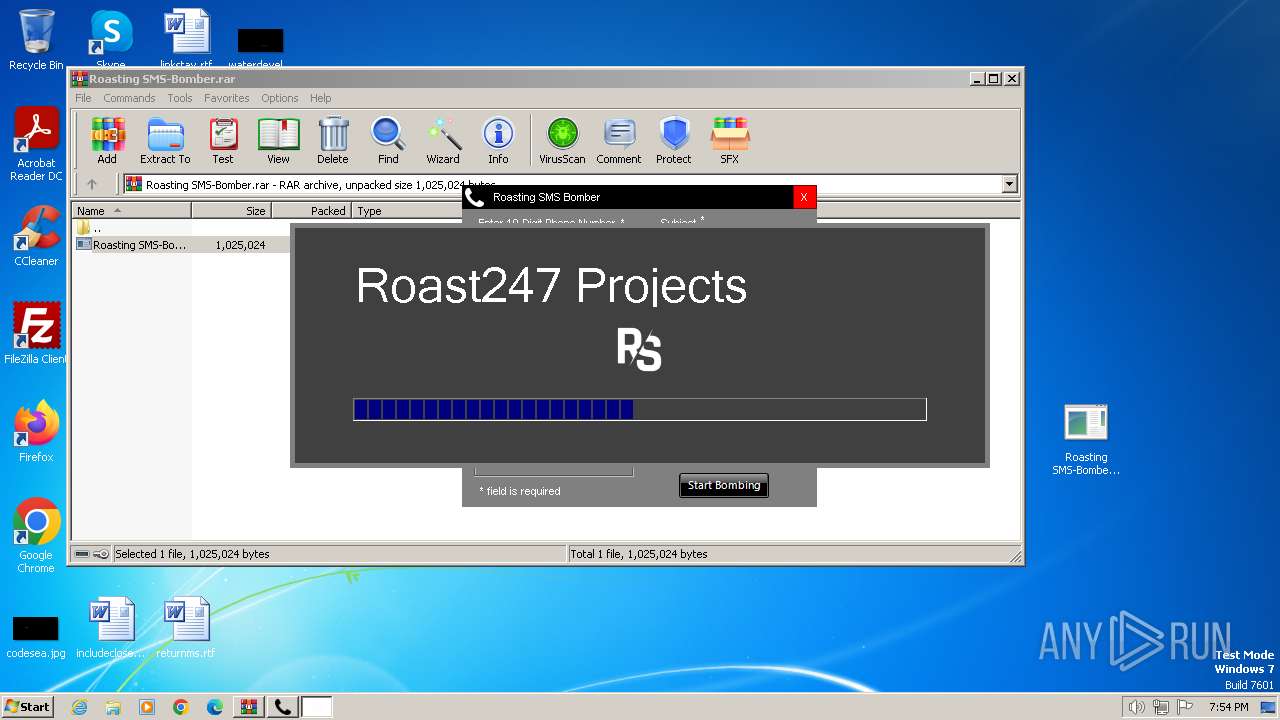1280x720 pixels.
Task: Open Firefox desktop icon
Action: click(36, 432)
